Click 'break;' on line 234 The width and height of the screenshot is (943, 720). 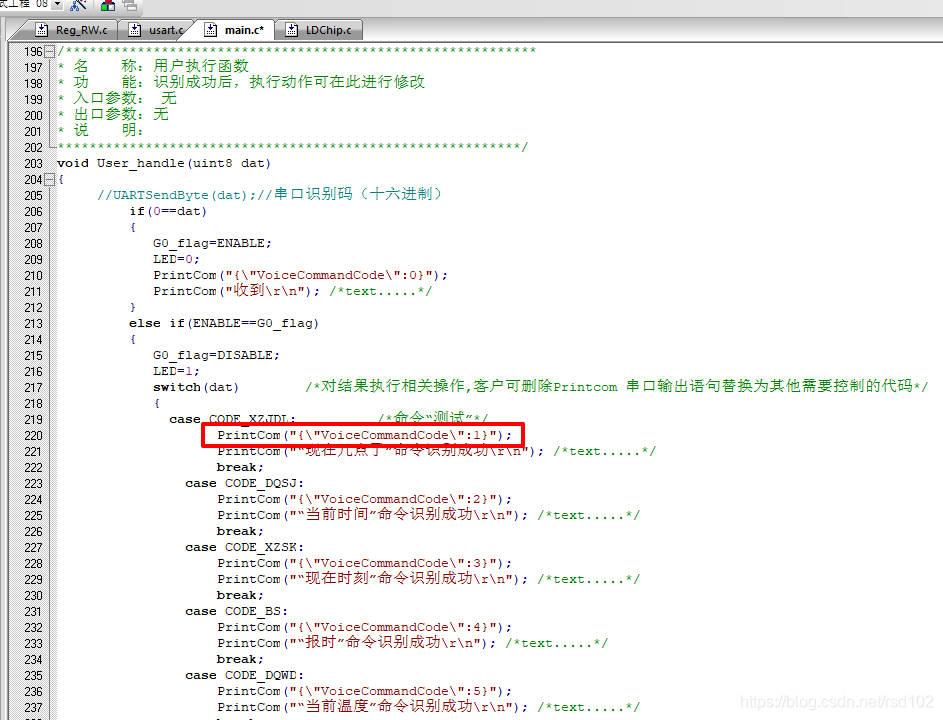(x=240, y=659)
